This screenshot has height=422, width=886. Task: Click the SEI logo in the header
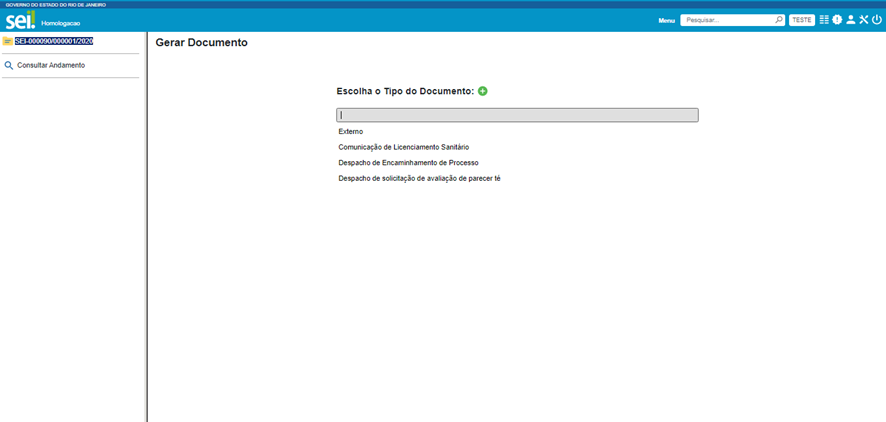pos(21,20)
